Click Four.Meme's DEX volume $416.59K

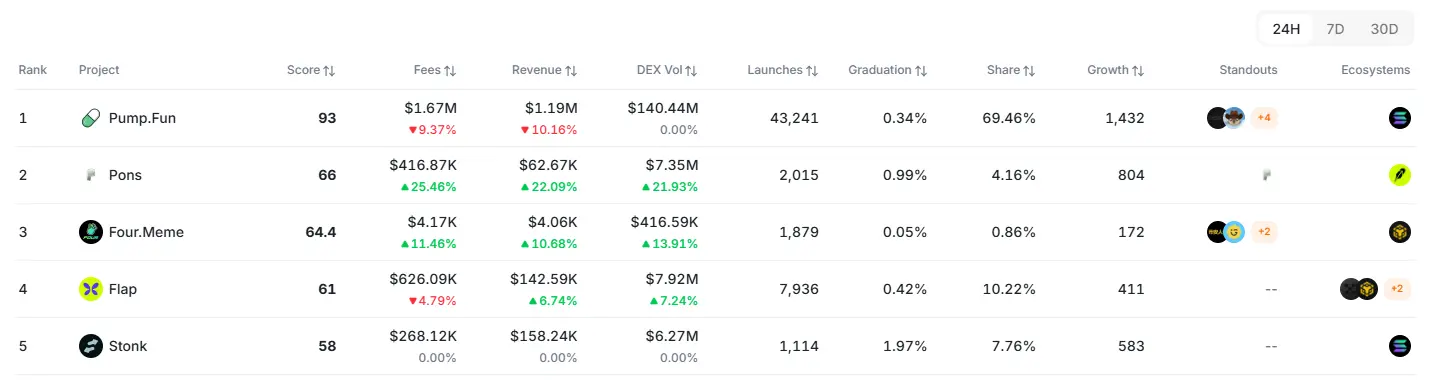click(664, 221)
